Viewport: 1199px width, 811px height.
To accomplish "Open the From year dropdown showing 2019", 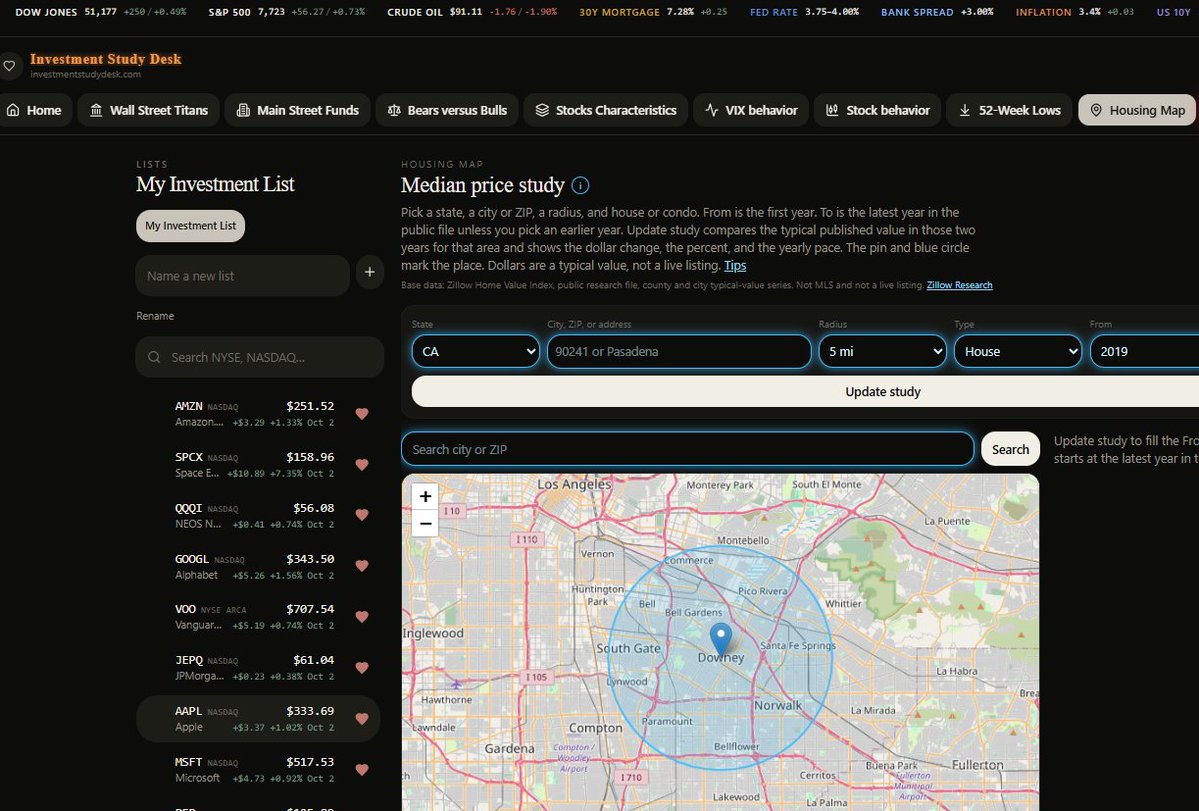I will click(1145, 352).
